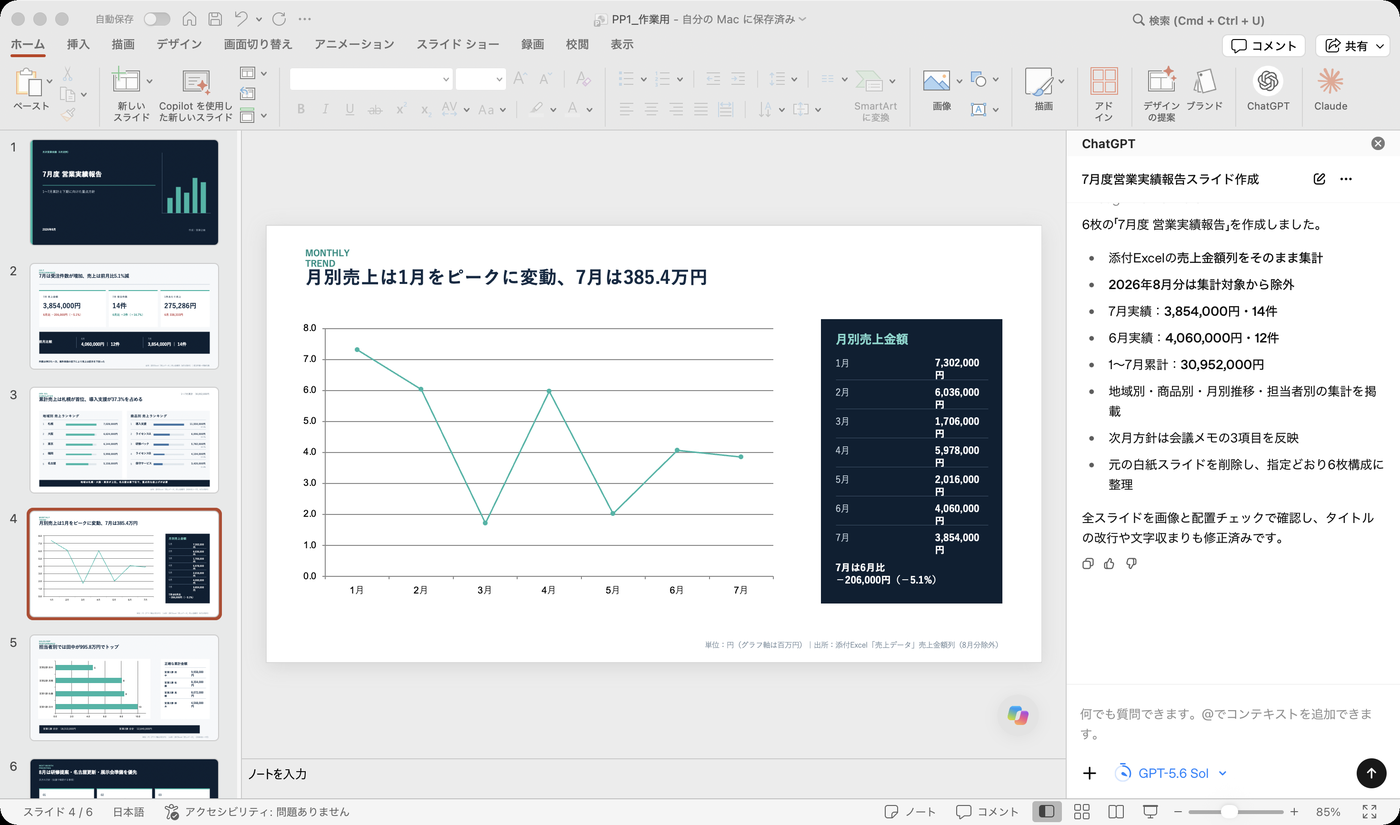Viewport: 1400px width, 825px height.
Task: Open the font size dropdown
Action: (x=499, y=79)
